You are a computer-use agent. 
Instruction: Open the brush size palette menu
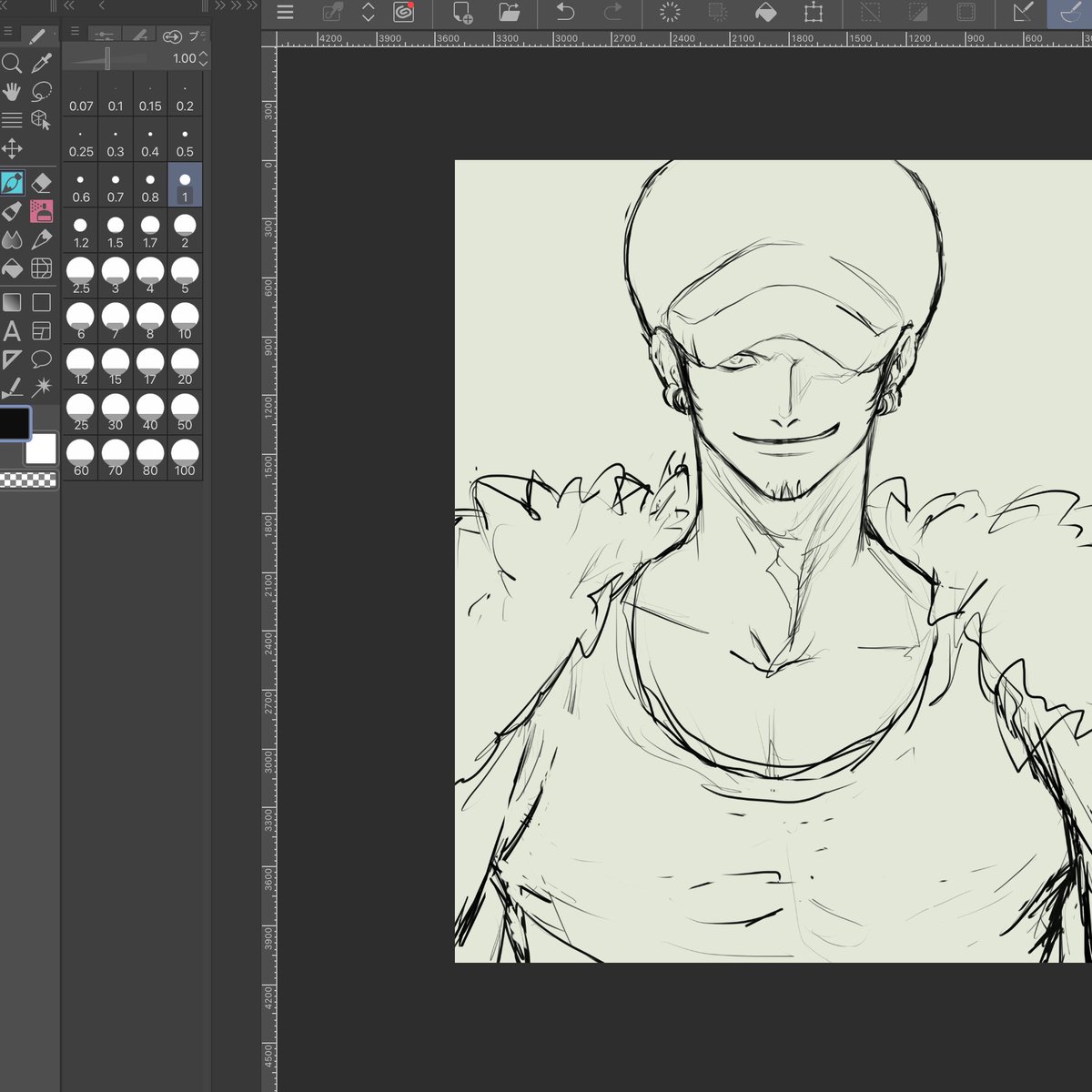[76, 31]
